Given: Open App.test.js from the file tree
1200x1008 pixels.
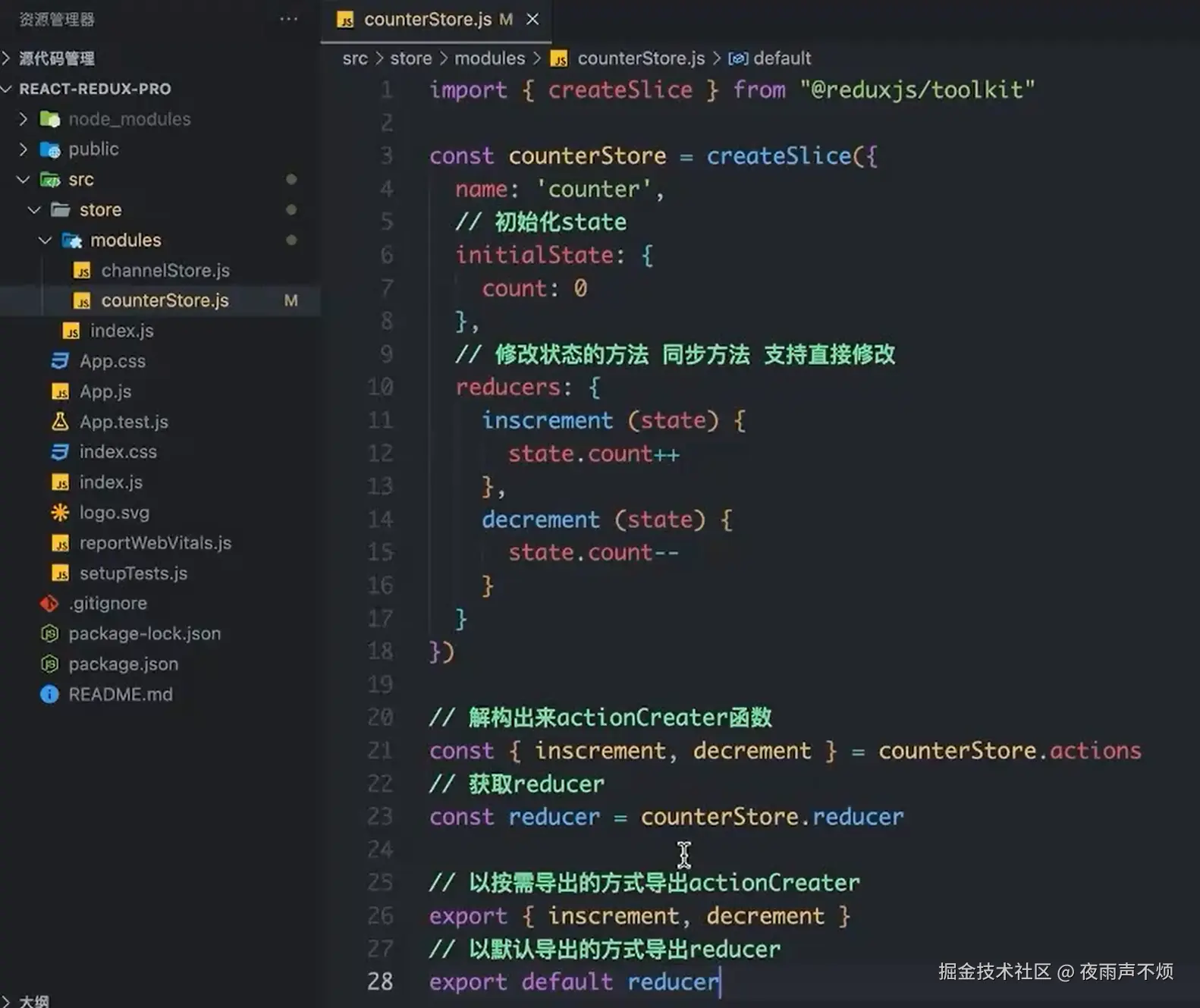Looking at the screenshot, I should (124, 422).
